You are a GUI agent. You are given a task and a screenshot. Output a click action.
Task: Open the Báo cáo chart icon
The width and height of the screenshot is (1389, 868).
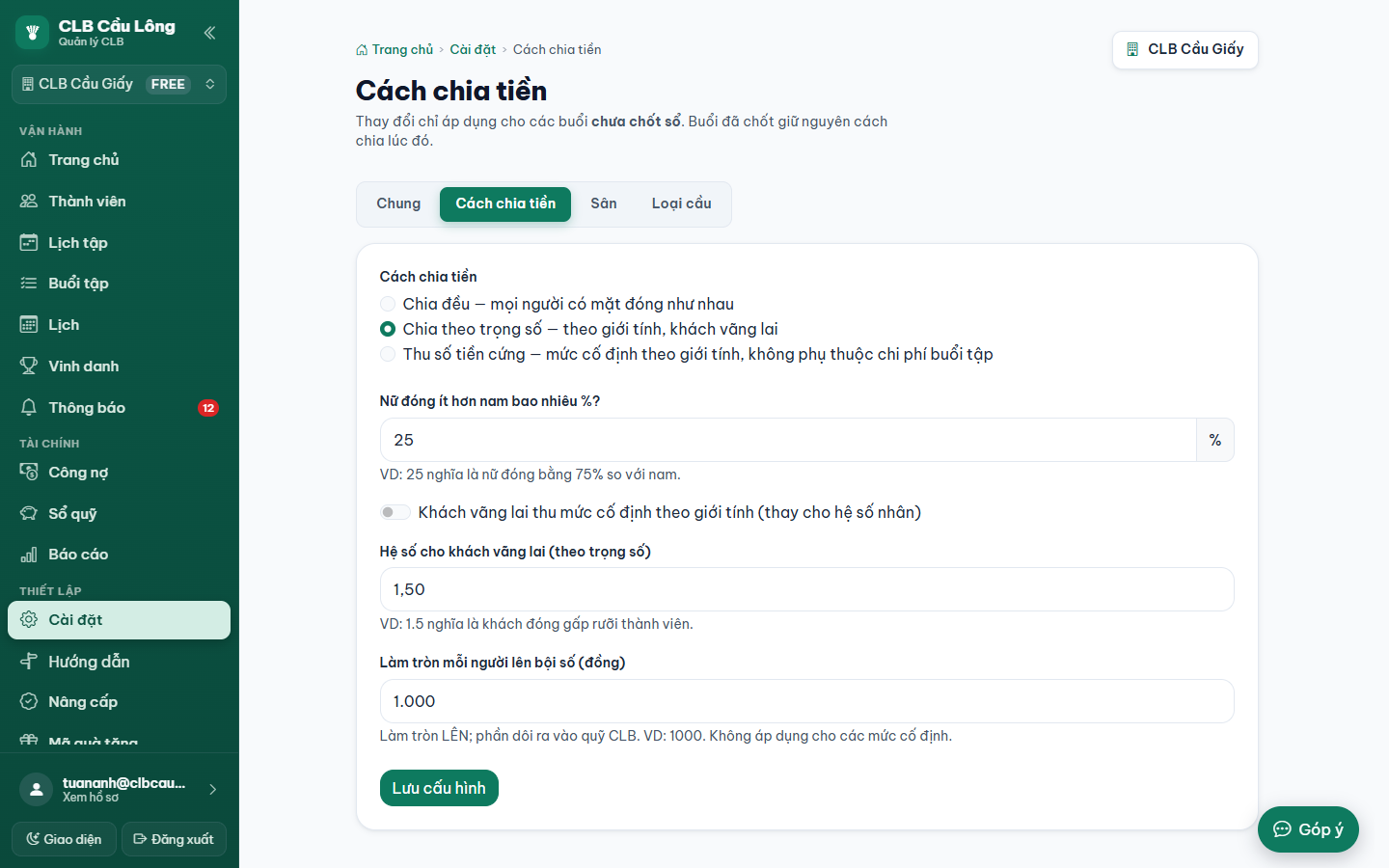click(29, 555)
